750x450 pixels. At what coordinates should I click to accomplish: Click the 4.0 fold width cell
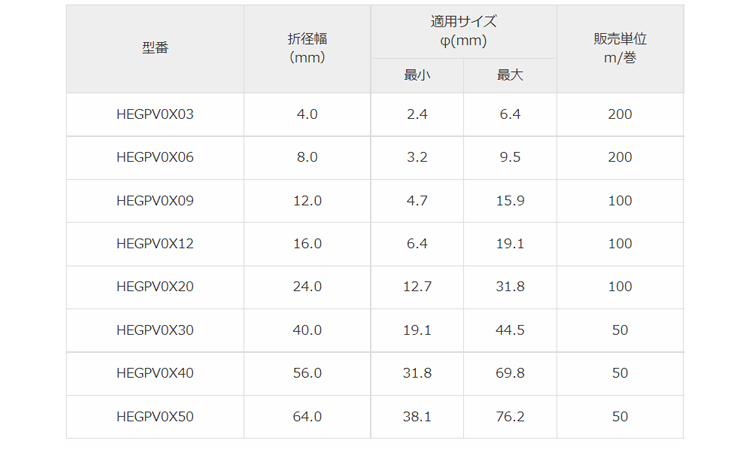307,114
